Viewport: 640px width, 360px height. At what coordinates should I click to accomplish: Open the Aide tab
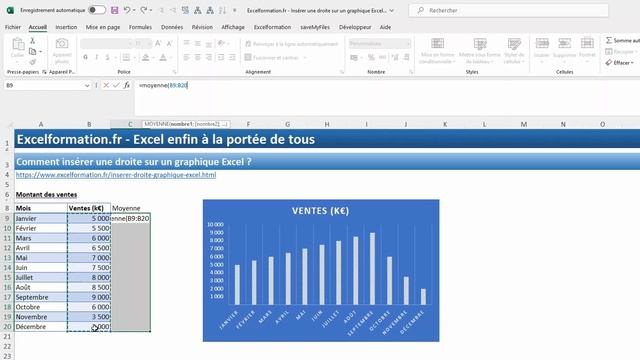(385, 27)
